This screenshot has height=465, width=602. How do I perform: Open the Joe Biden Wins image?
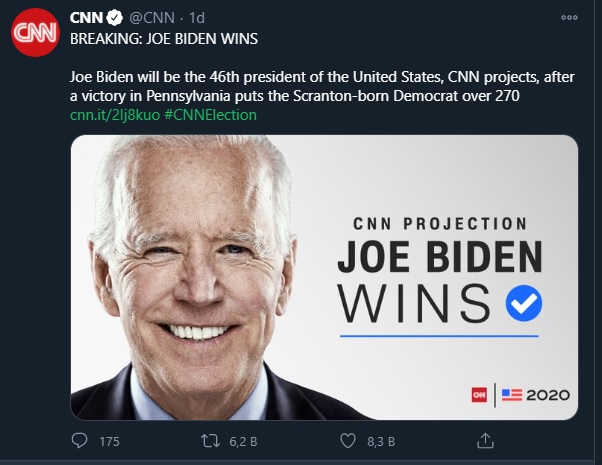pyautogui.click(x=324, y=278)
